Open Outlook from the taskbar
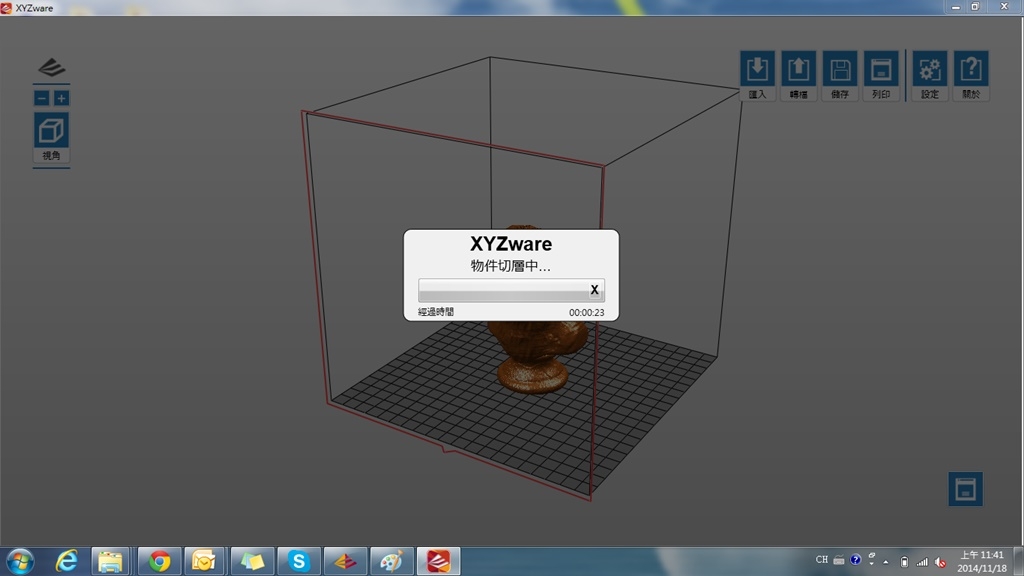The height and width of the screenshot is (576, 1024). pos(204,562)
